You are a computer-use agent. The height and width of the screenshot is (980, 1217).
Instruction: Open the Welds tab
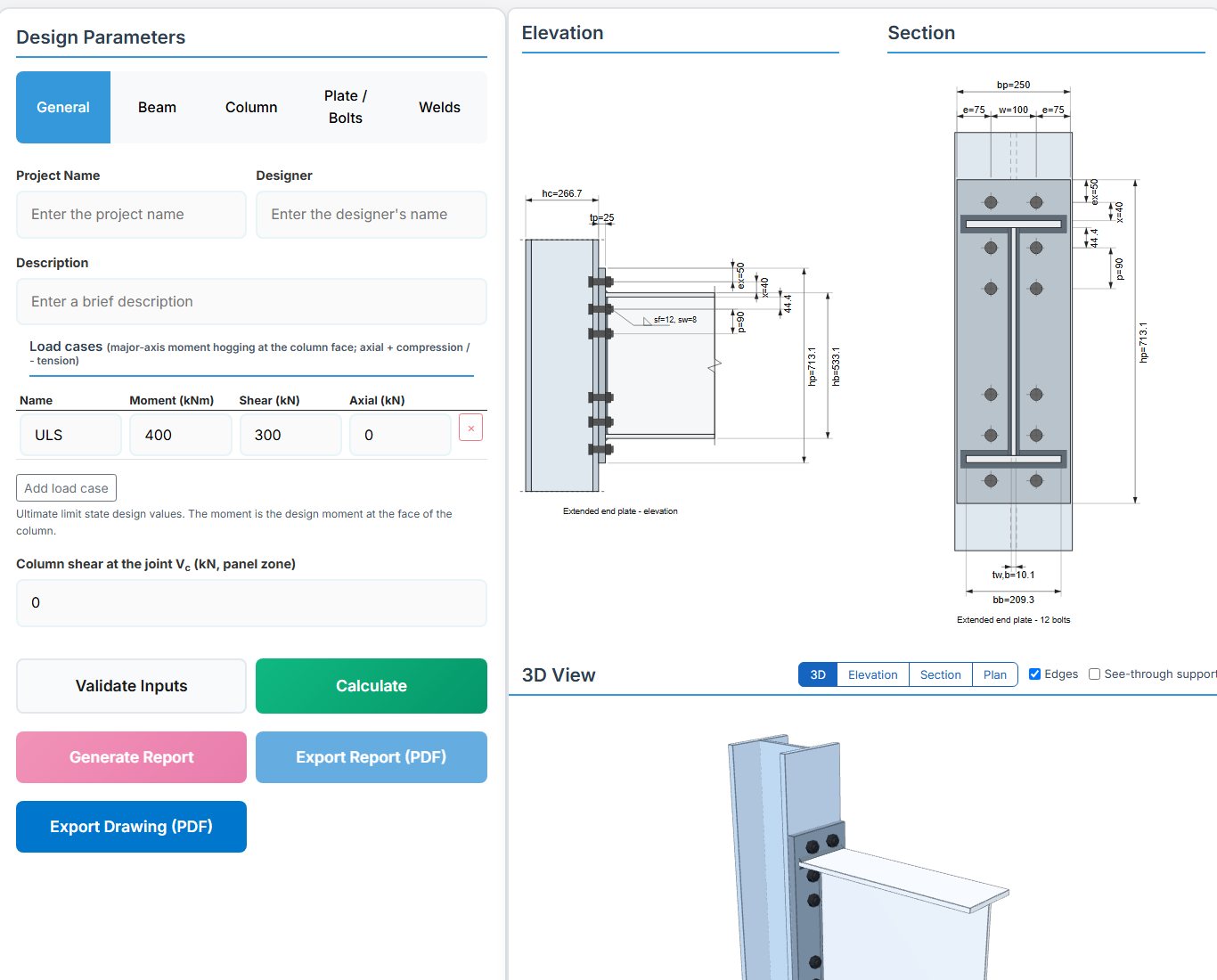tap(439, 107)
